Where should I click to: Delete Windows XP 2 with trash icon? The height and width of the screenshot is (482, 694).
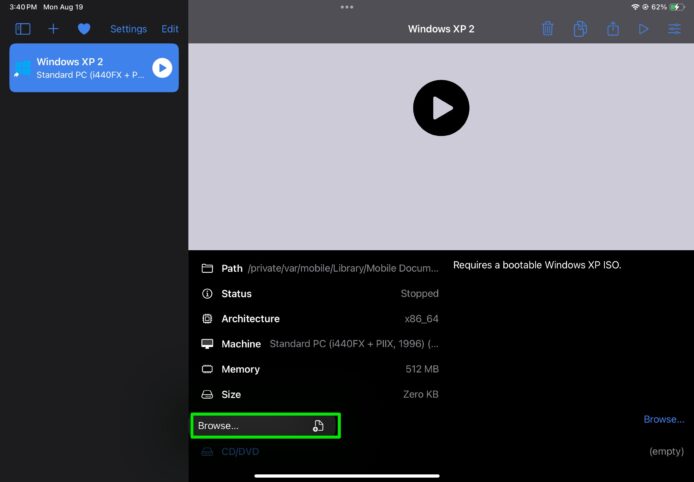point(548,29)
